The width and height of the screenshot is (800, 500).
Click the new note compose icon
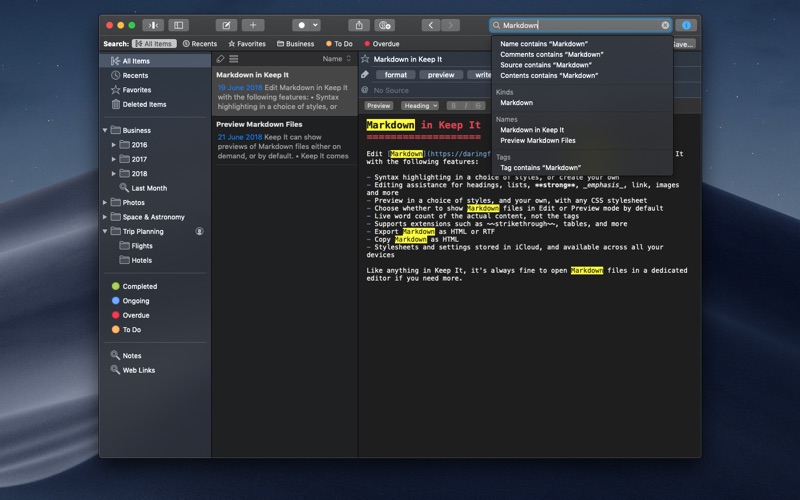(x=227, y=25)
